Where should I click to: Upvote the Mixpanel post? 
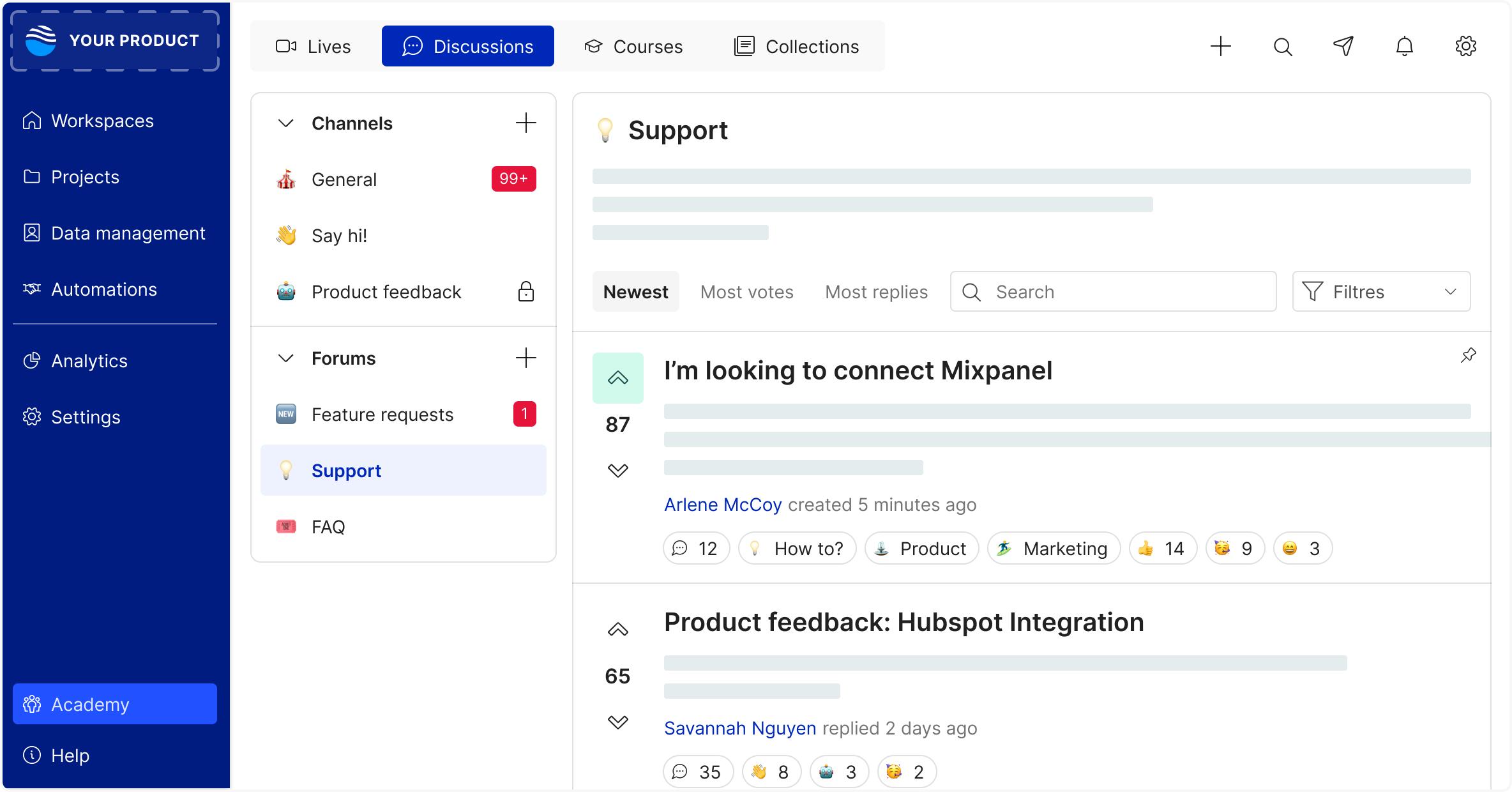click(617, 378)
